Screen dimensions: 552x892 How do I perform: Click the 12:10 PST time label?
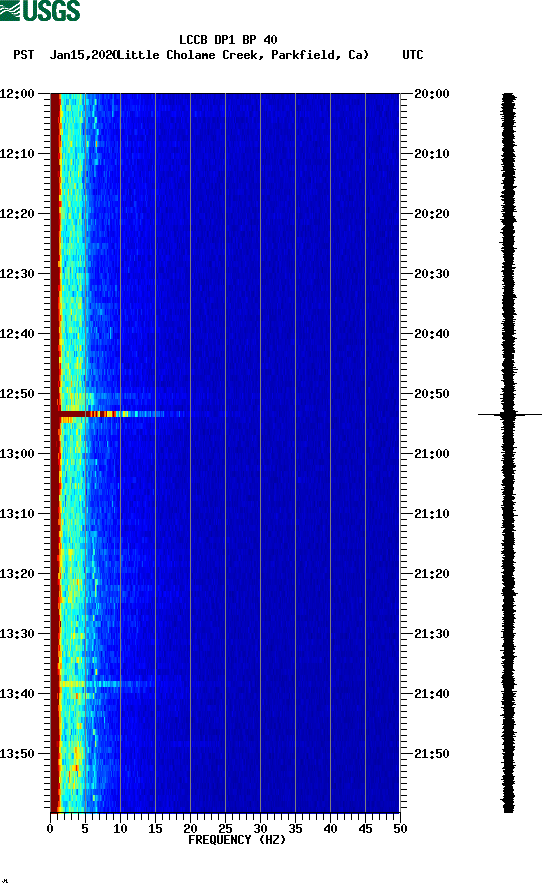click(x=17, y=154)
